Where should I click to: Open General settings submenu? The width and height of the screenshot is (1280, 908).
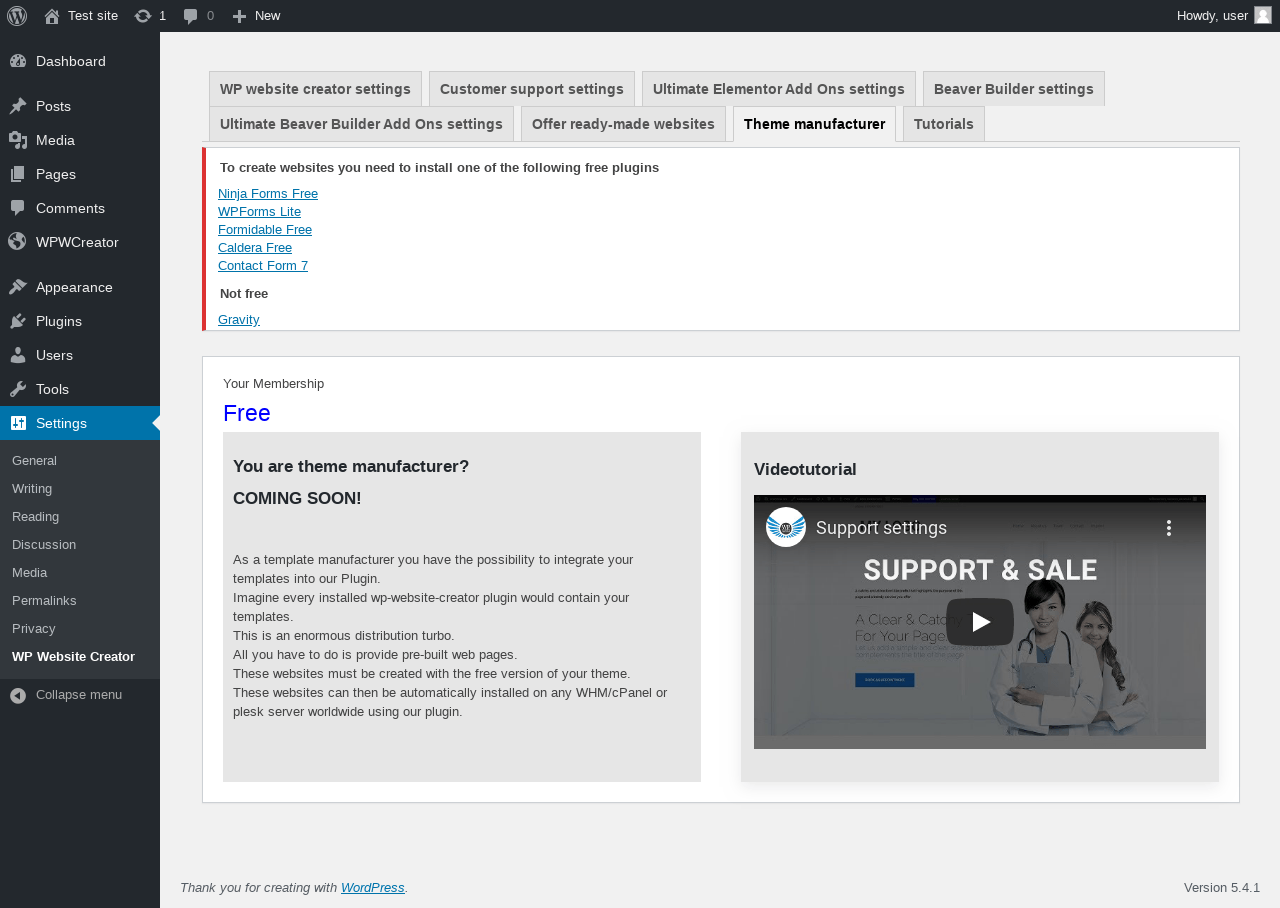coord(80,461)
